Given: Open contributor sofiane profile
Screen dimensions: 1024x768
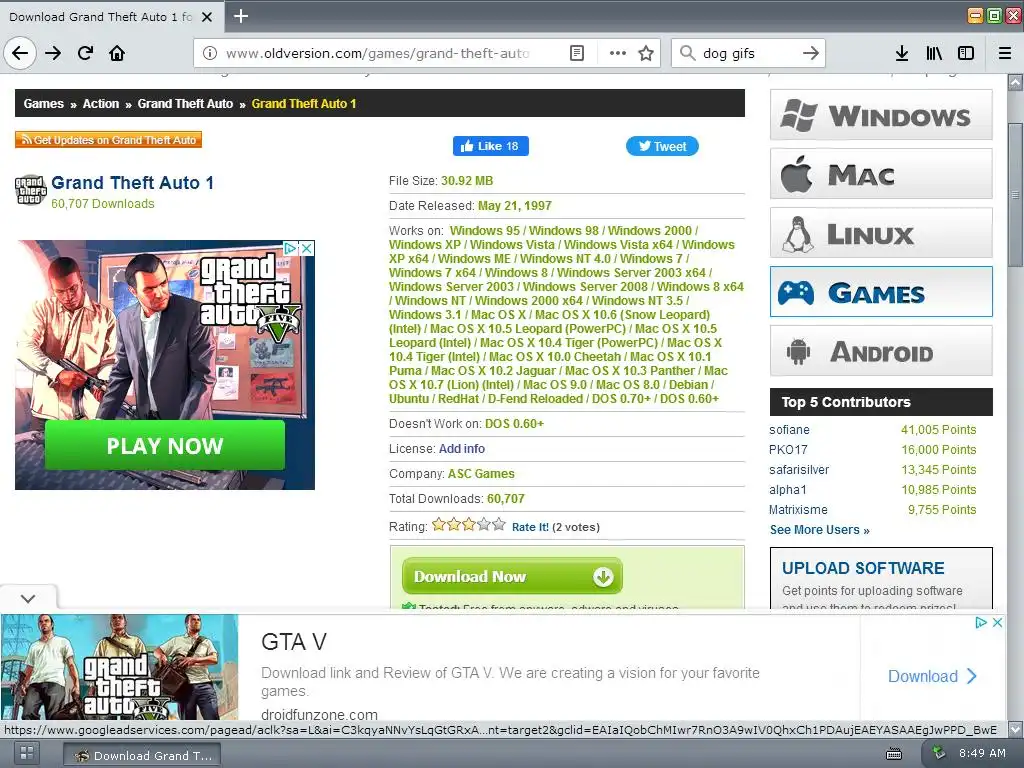Looking at the screenshot, I should [x=789, y=430].
